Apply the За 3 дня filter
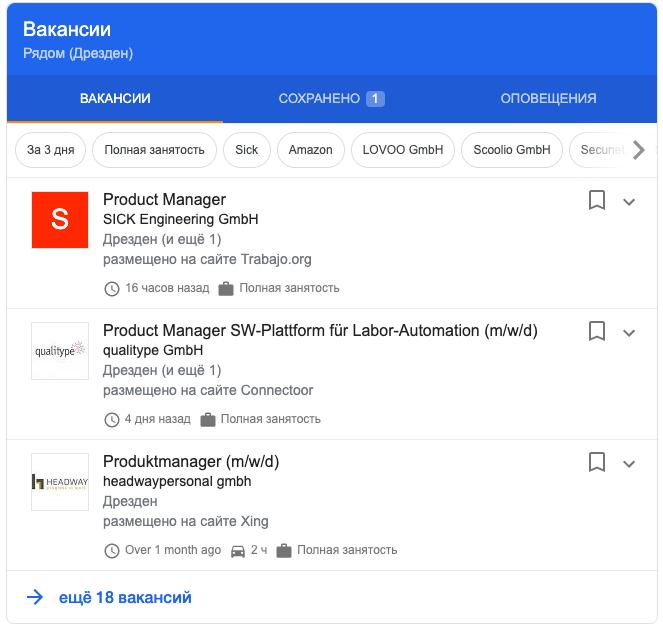 point(51,150)
